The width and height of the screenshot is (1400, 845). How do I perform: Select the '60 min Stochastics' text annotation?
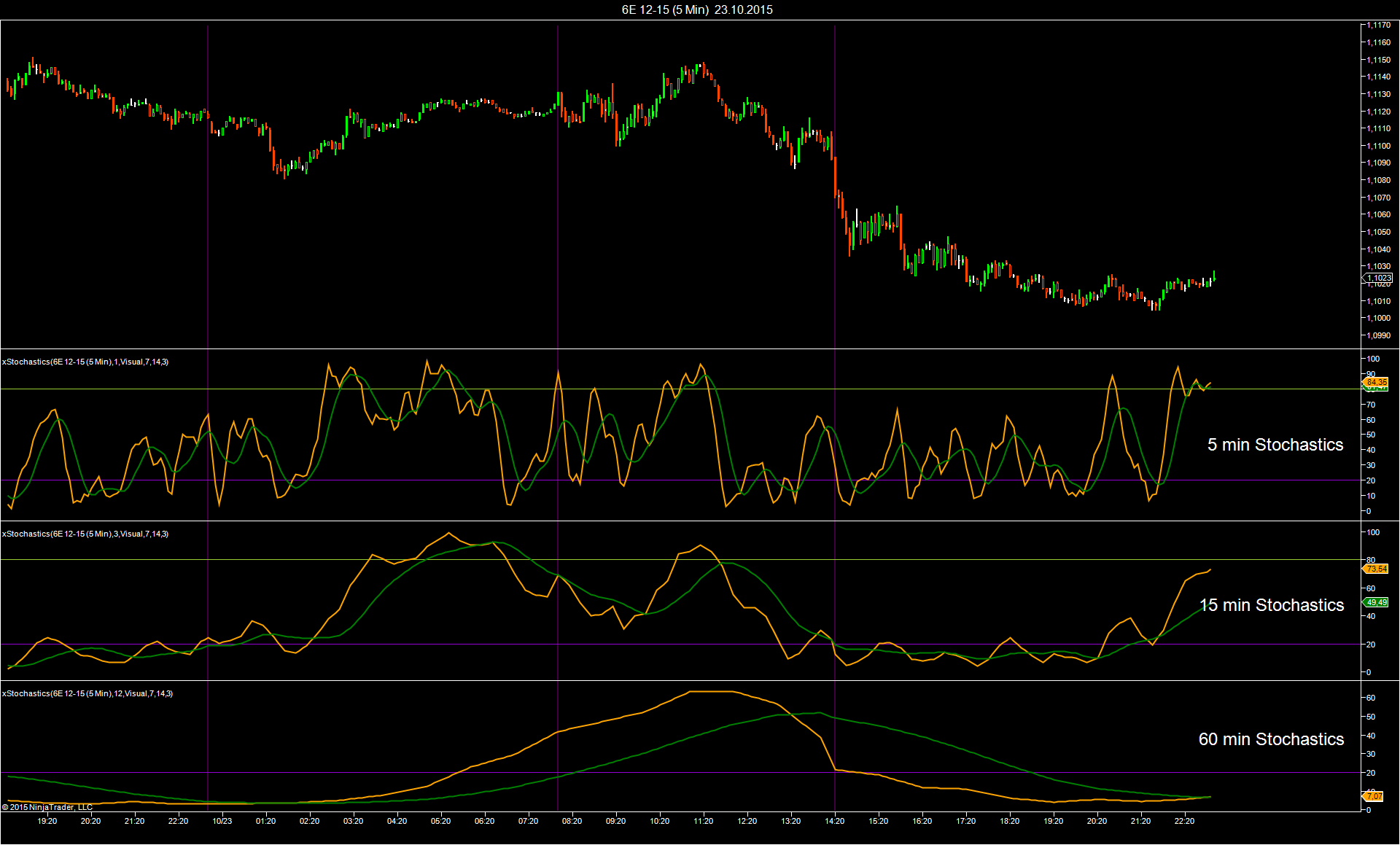click(1271, 739)
